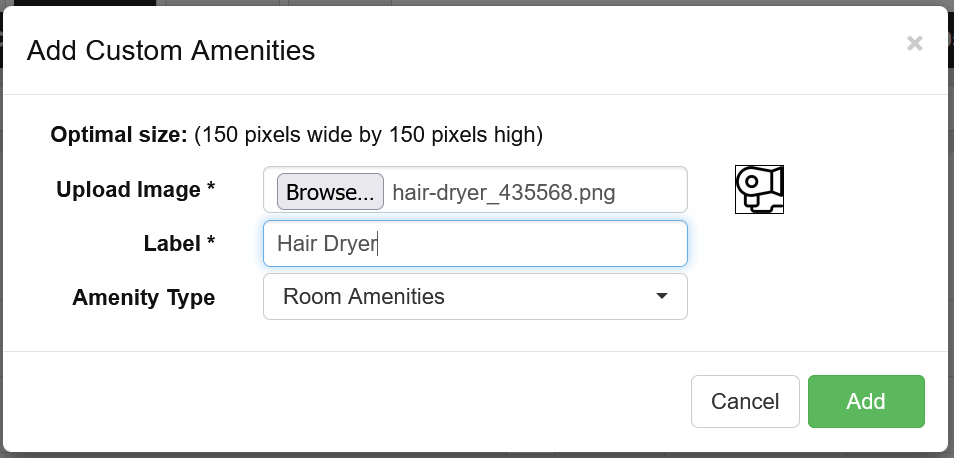The width and height of the screenshot is (954, 458).
Task: Click the hair dryer preview image
Action: pos(759,189)
